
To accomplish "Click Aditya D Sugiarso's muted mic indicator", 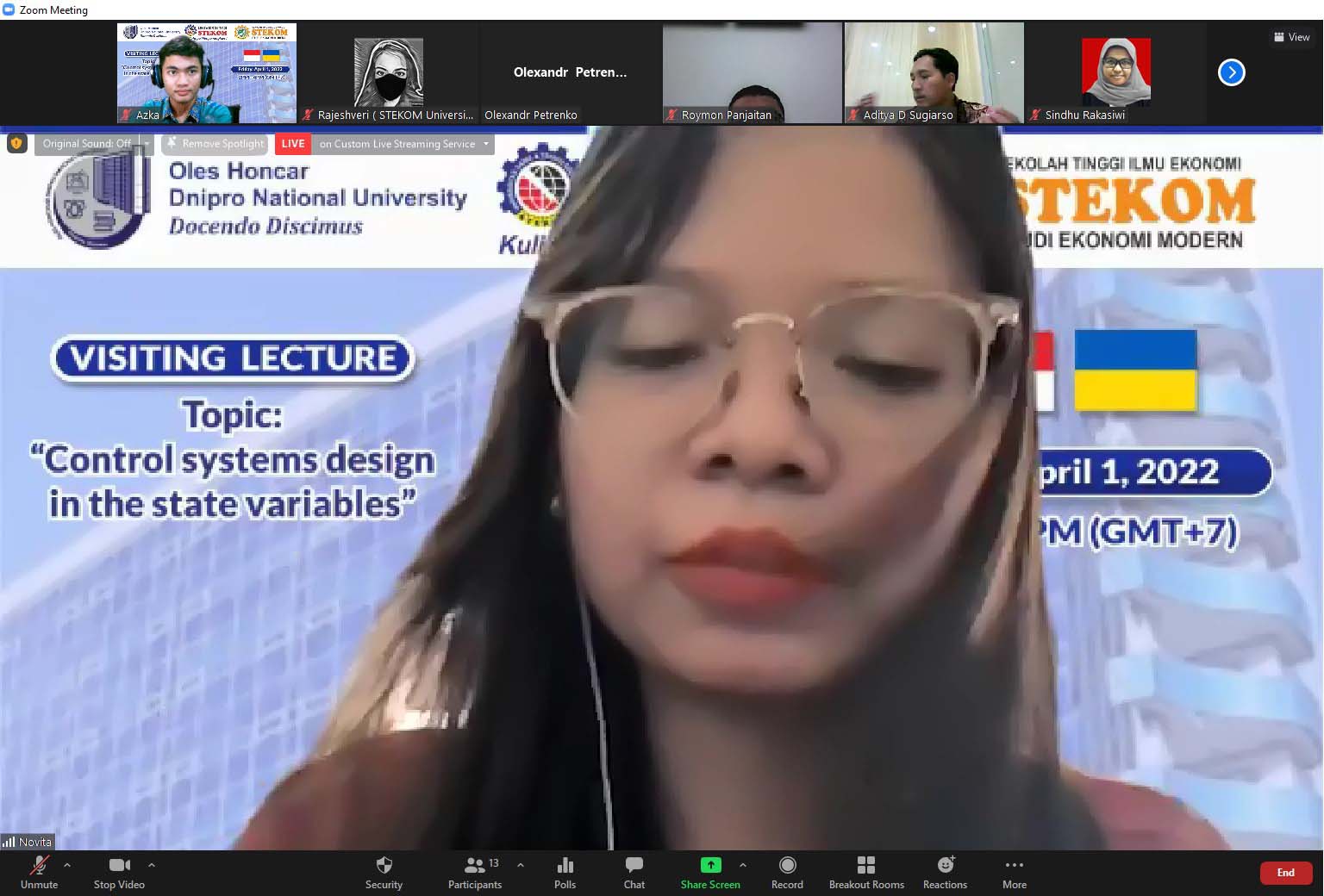I will pos(853,115).
